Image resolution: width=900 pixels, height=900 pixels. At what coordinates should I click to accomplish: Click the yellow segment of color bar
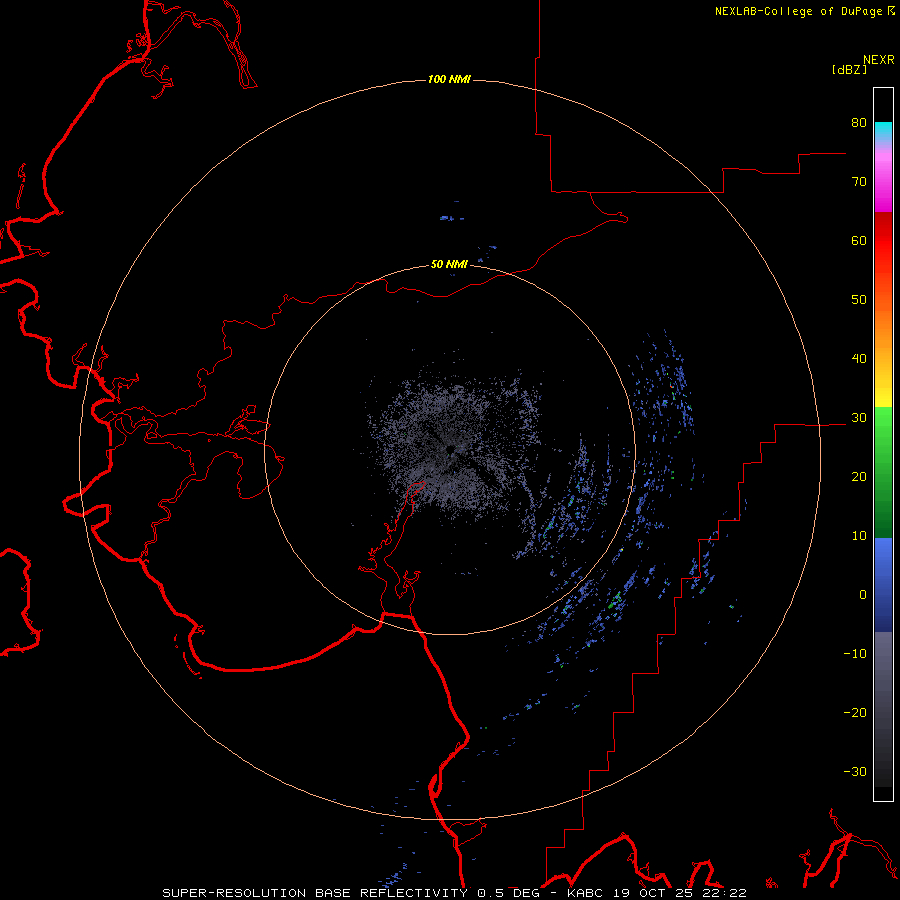(x=883, y=397)
